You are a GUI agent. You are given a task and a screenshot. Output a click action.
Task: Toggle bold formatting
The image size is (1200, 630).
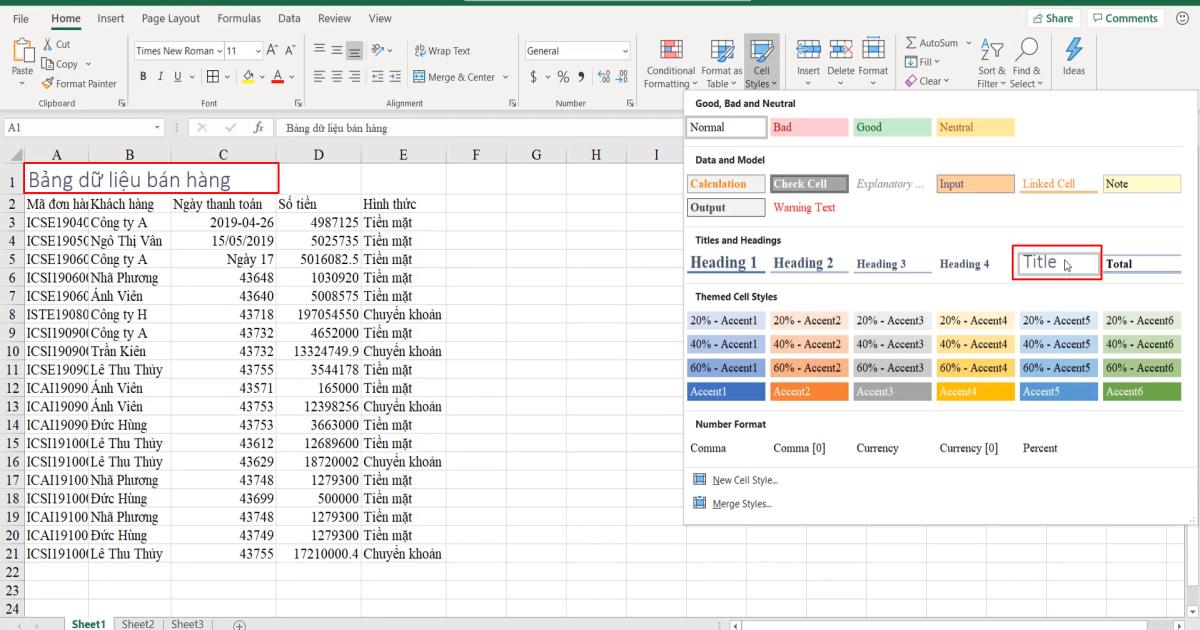click(x=141, y=75)
